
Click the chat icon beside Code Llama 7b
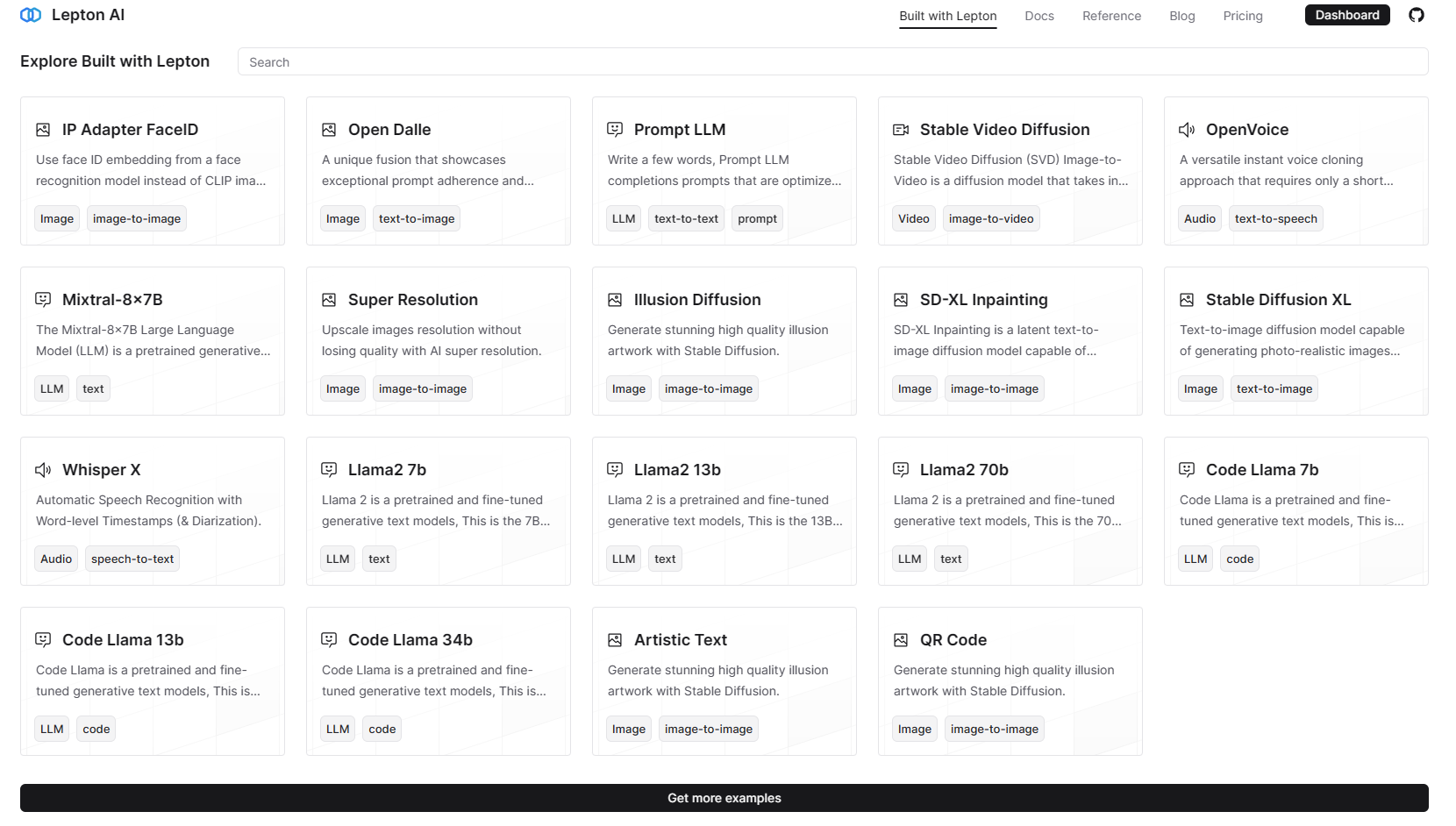point(1187,470)
